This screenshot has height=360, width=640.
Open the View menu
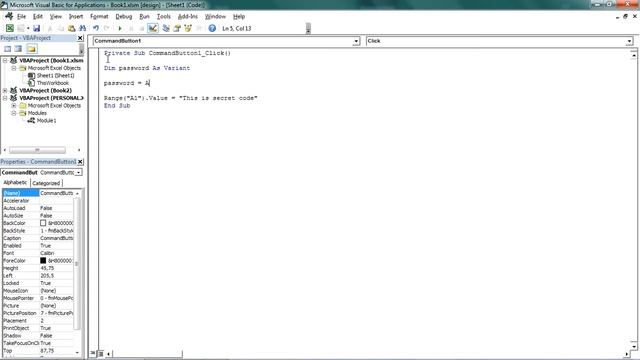tap(56, 16)
